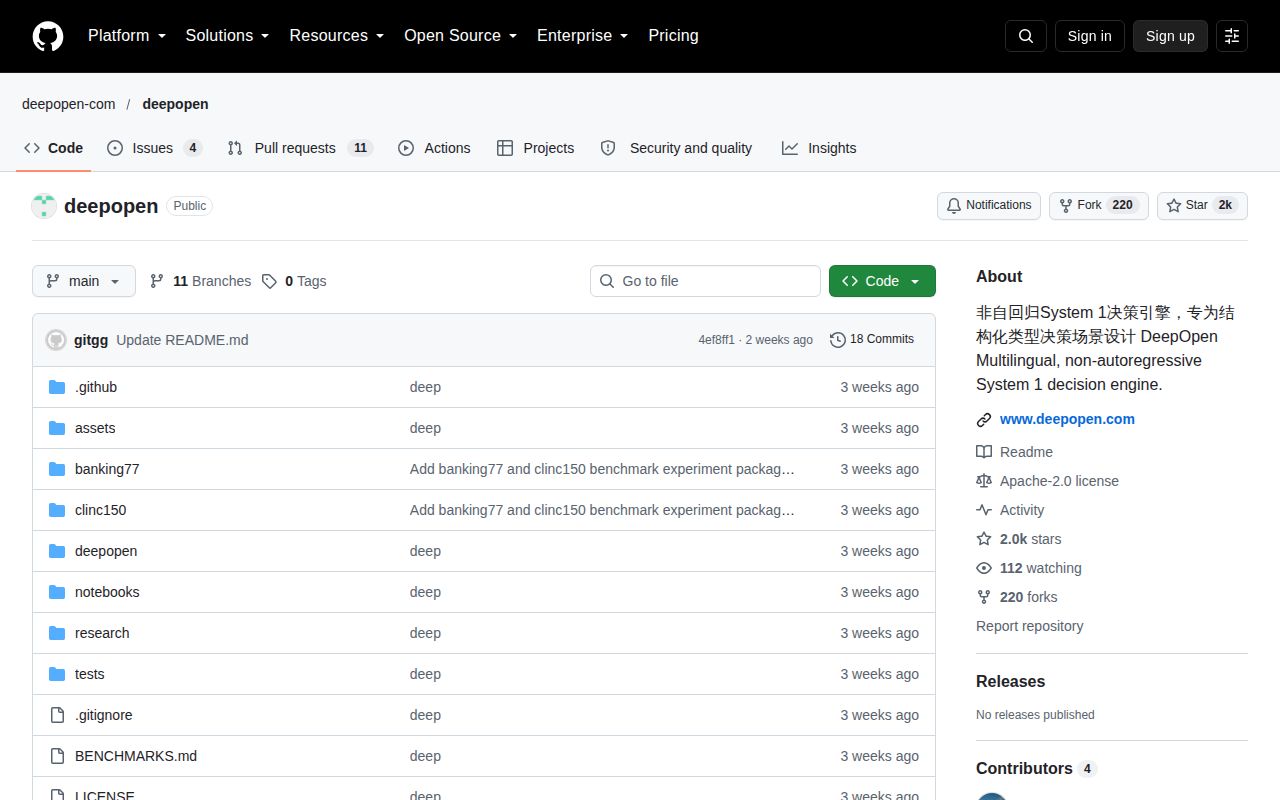Expand the Resources dropdown

337,36
